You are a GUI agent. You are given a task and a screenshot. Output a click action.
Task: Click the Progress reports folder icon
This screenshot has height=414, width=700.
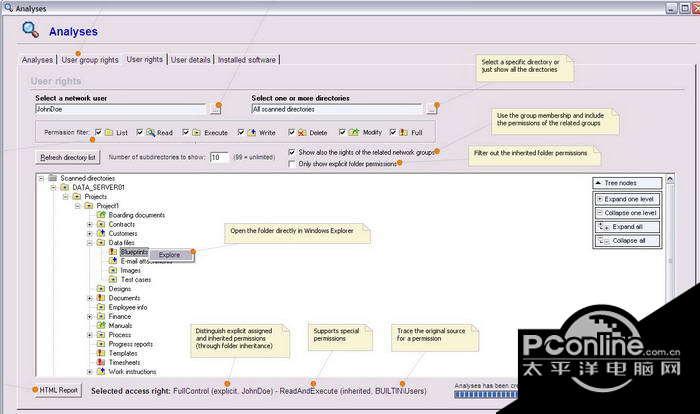pyautogui.click(x=101, y=344)
